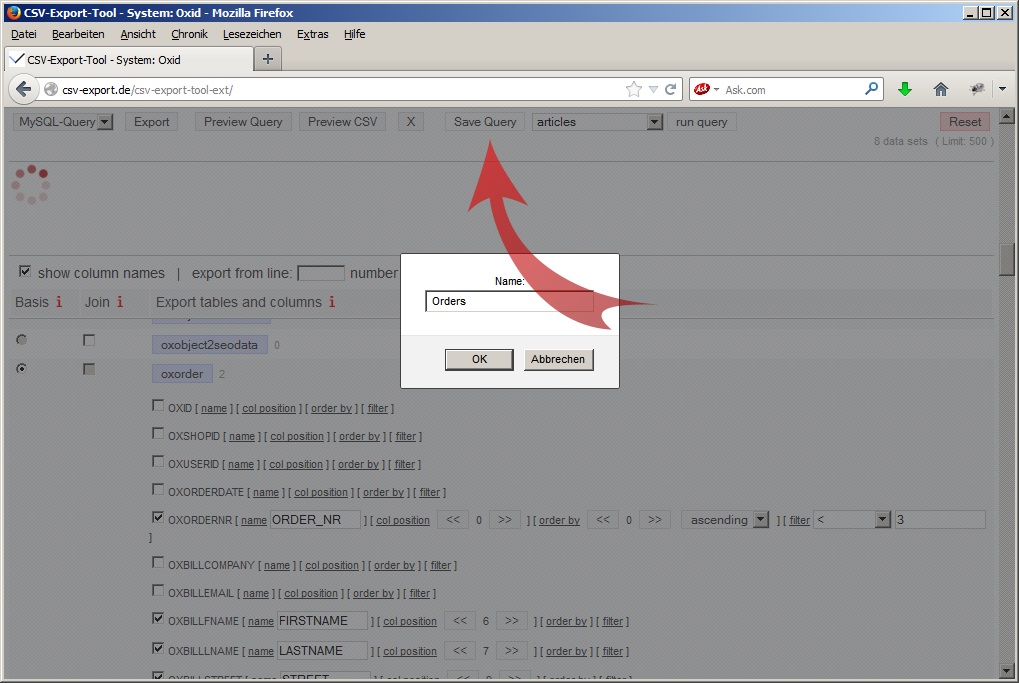
Task: Click the Save Query button
Action: 485,122
